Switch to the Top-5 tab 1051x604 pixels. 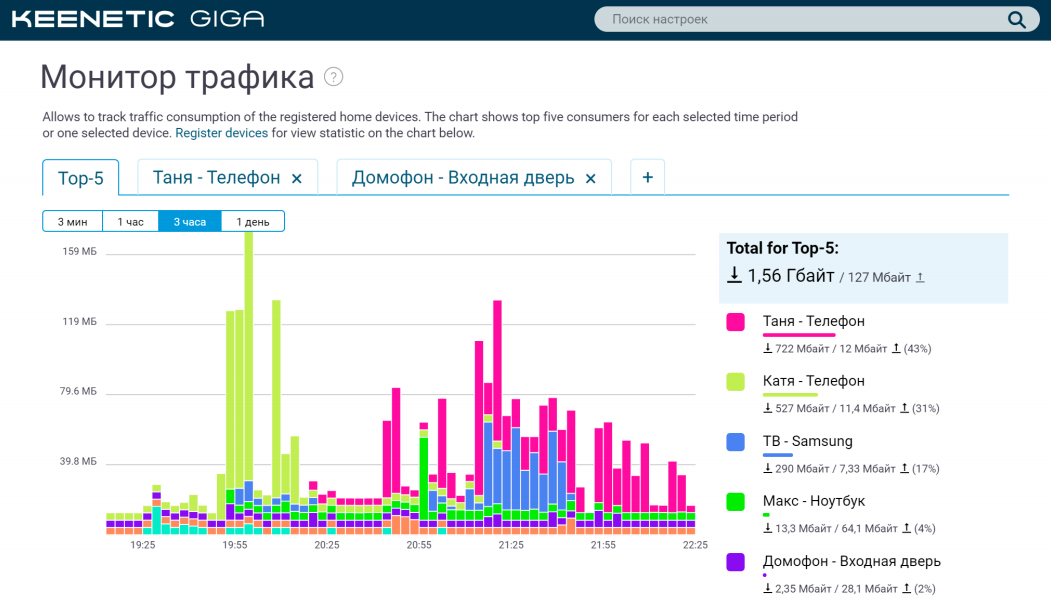click(80, 178)
